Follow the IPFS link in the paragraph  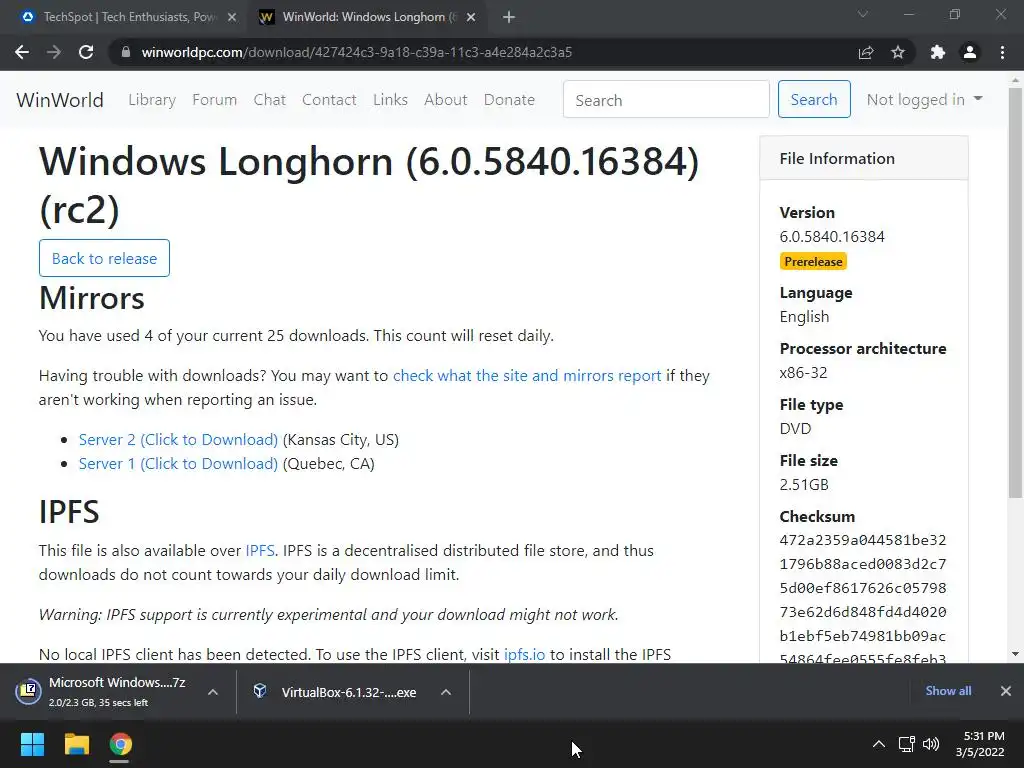click(x=260, y=551)
